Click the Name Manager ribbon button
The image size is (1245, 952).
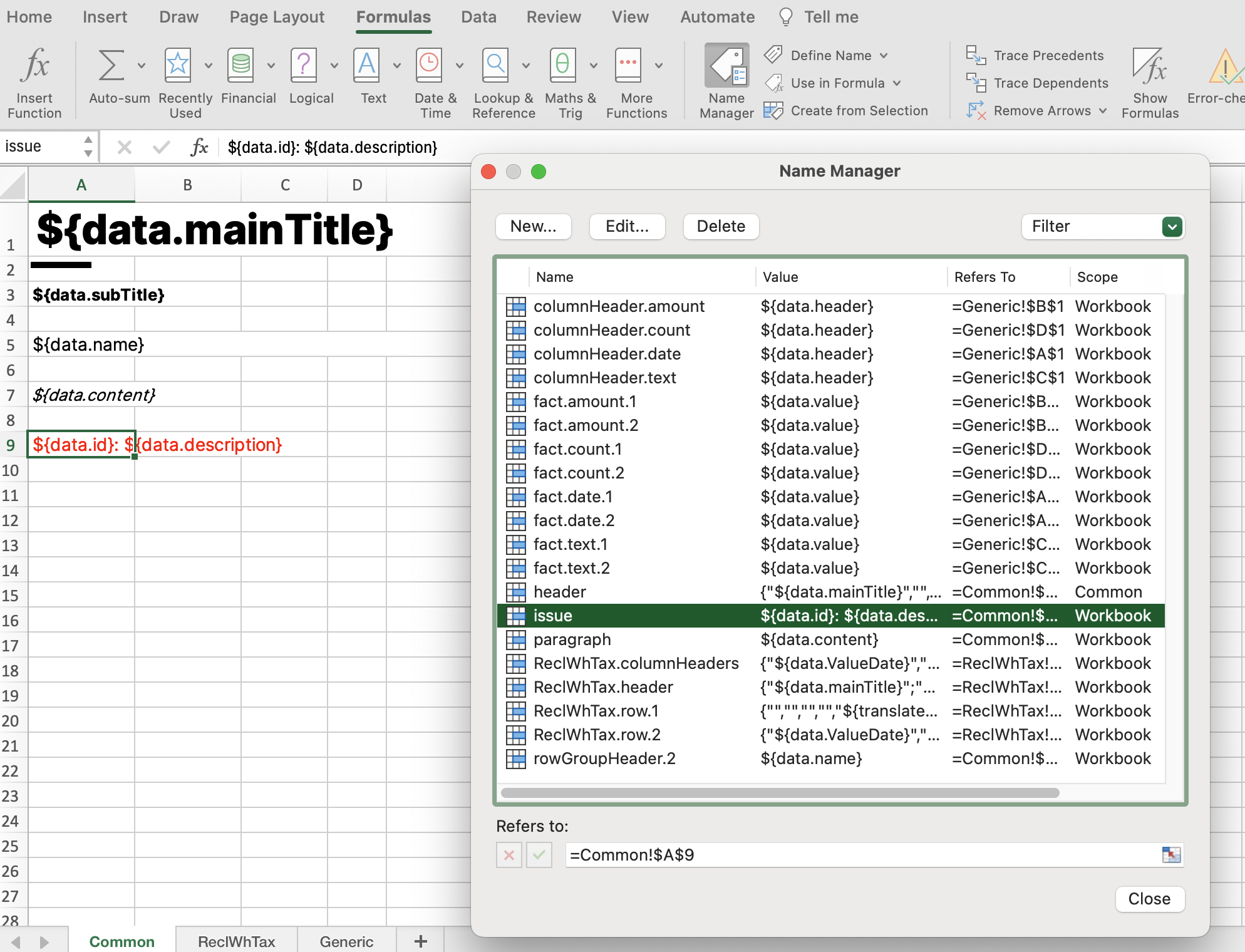(x=726, y=81)
